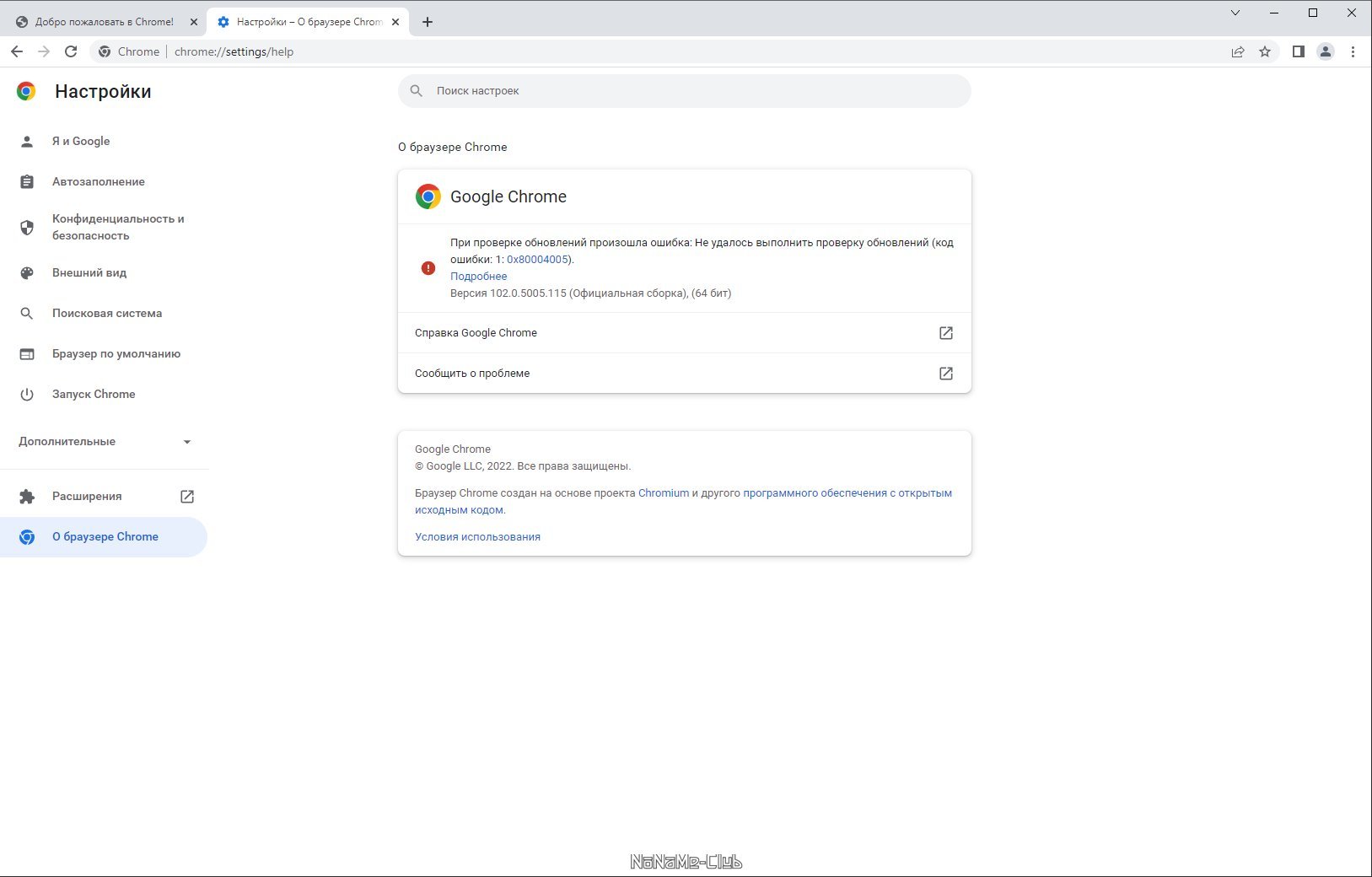The image size is (1372, 877).
Task: Expand the Дополнительные section
Action: [104, 442]
